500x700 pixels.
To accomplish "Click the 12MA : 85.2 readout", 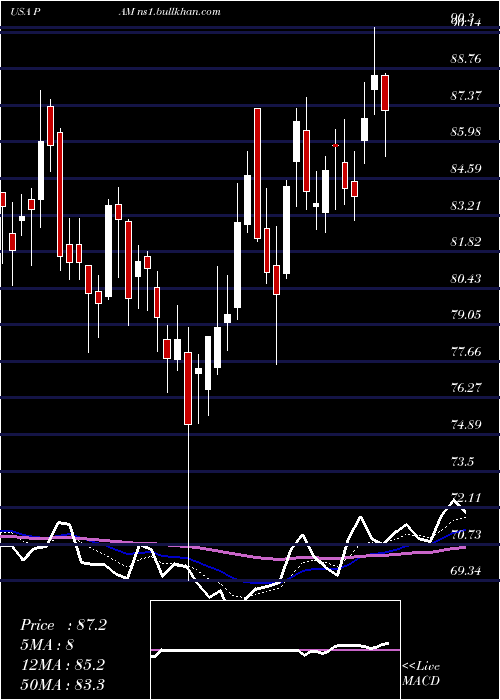I will [62, 665].
